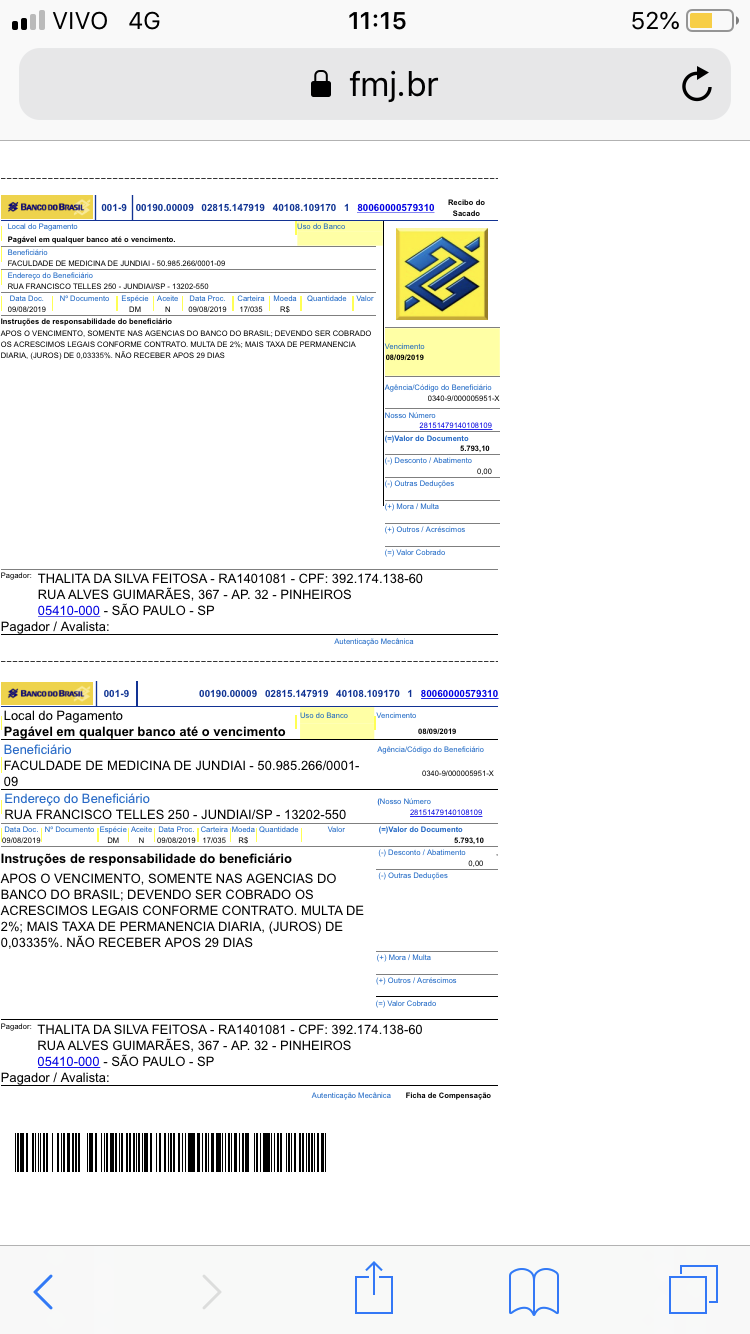Open the 80060000579310 link in the lower slip

459,693
